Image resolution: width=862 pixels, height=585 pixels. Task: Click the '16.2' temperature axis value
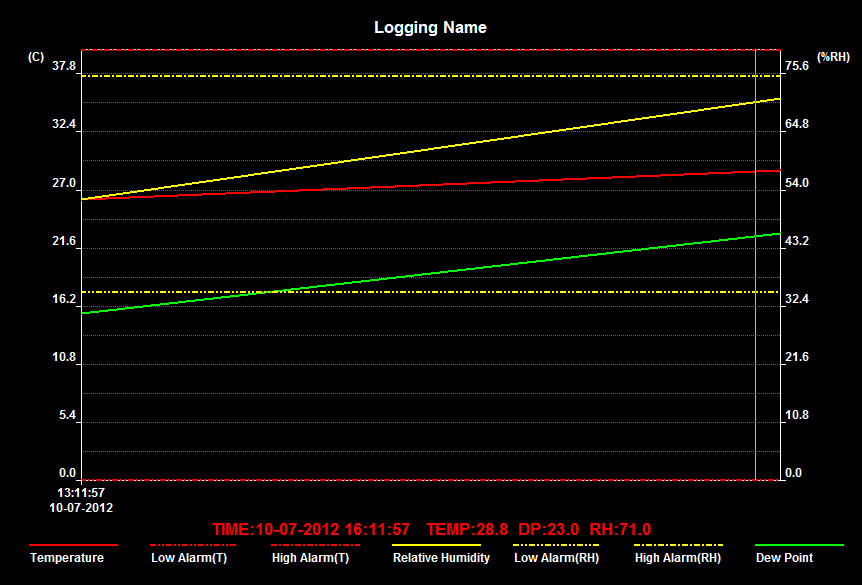64,299
